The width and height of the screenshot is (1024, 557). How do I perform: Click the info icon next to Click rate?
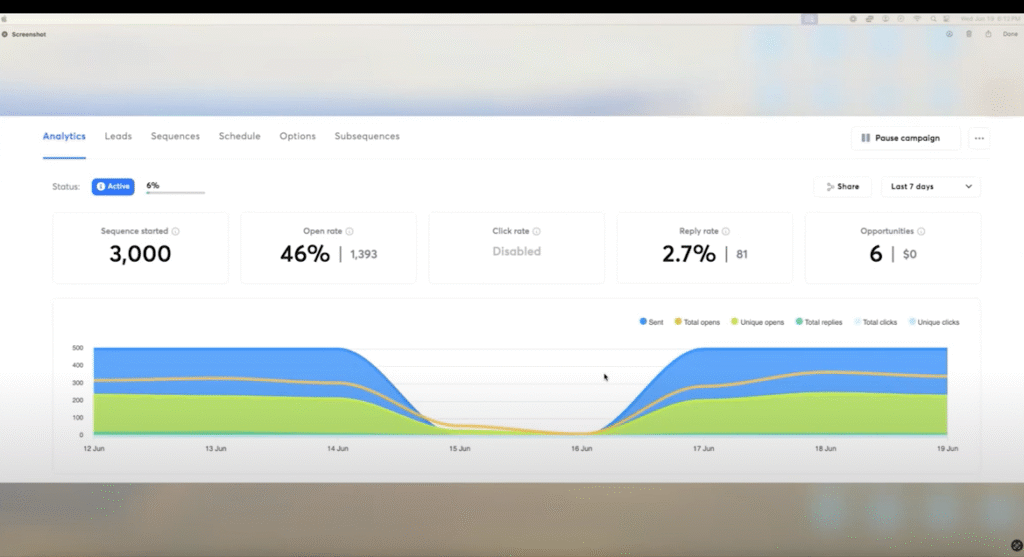click(537, 231)
